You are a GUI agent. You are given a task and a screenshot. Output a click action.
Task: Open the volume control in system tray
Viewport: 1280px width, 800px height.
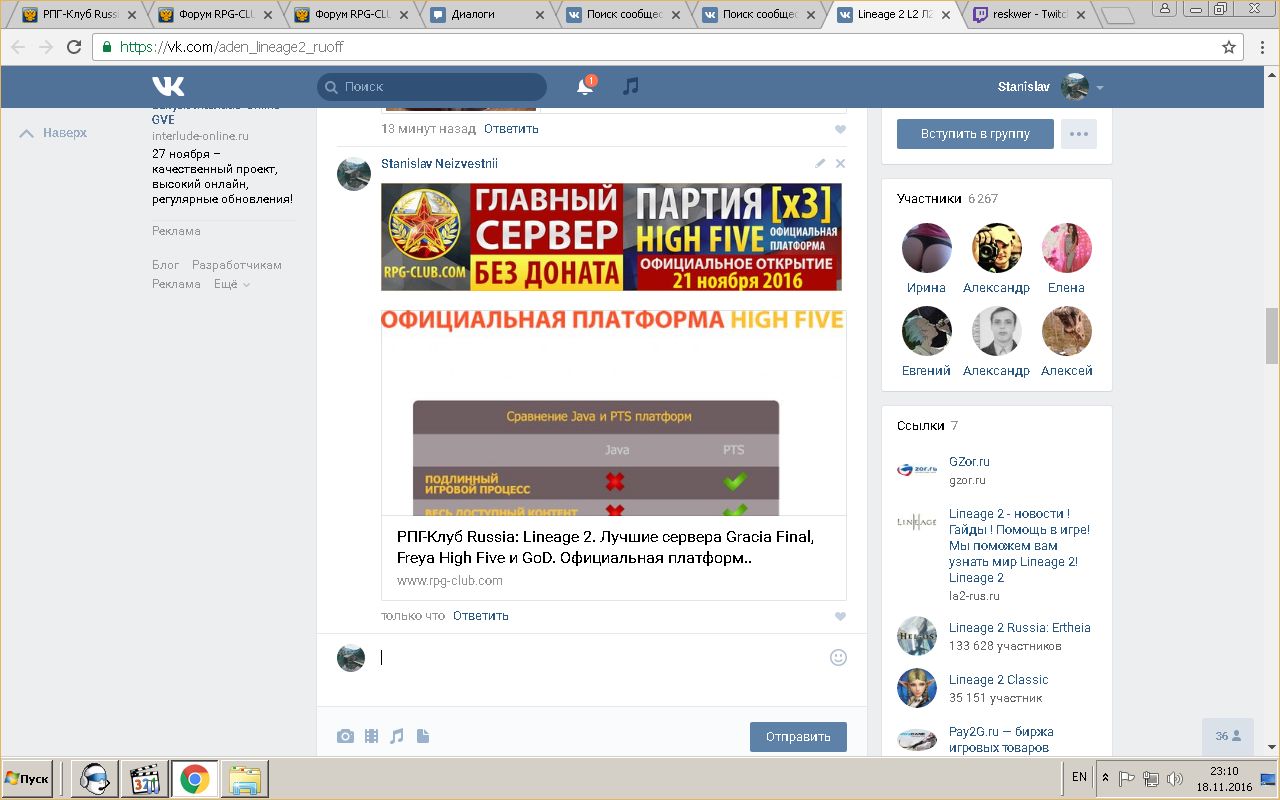(1175, 778)
